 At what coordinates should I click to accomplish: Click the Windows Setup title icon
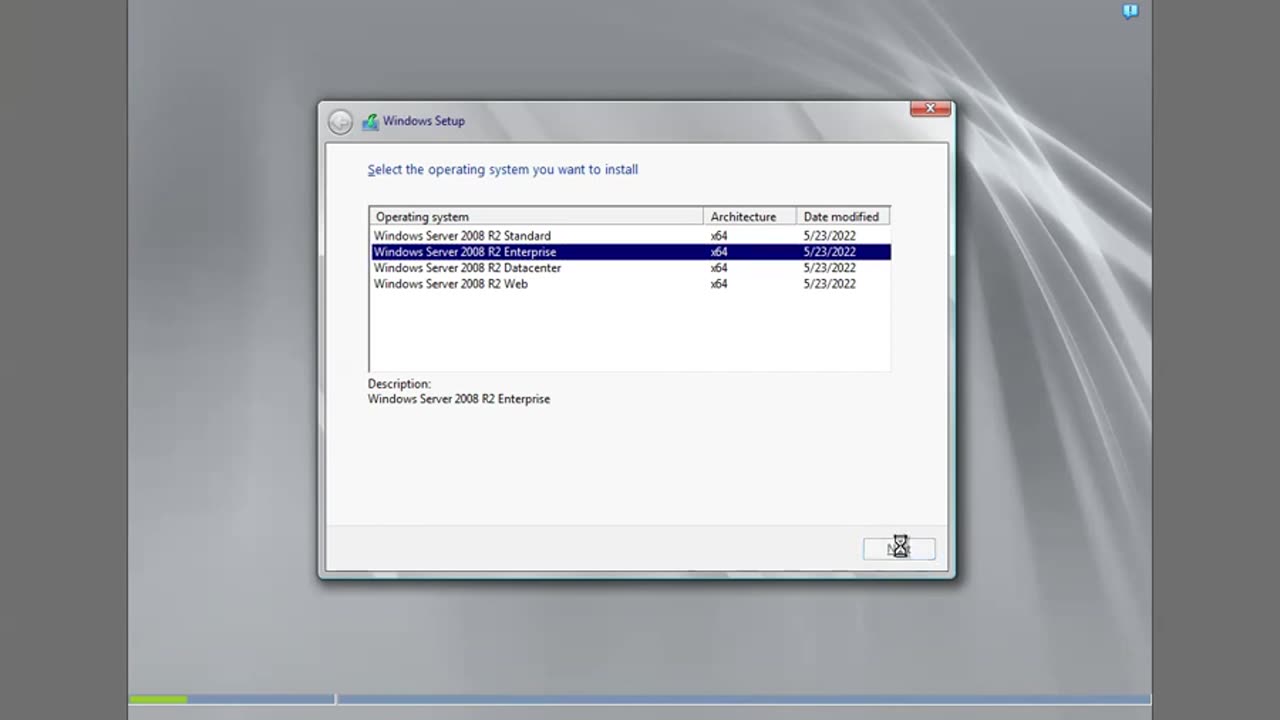click(370, 122)
